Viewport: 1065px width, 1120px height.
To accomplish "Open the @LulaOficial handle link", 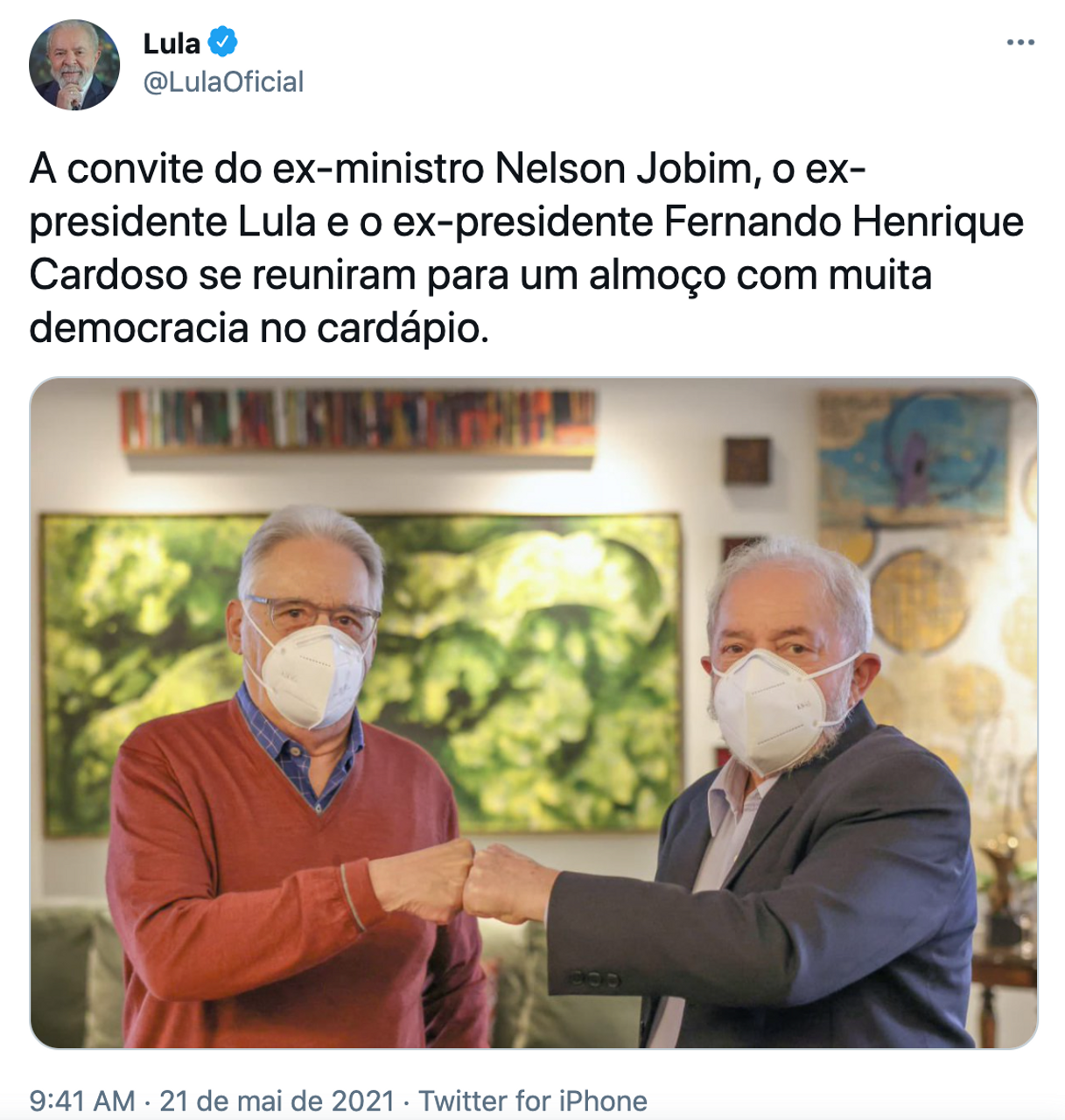I will click(x=223, y=82).
